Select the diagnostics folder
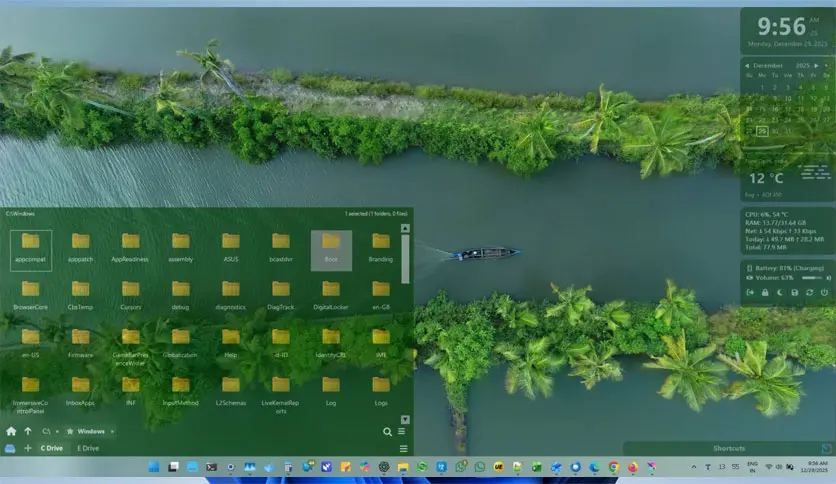This screenshot has height=484, width=836. pos(231,296)
